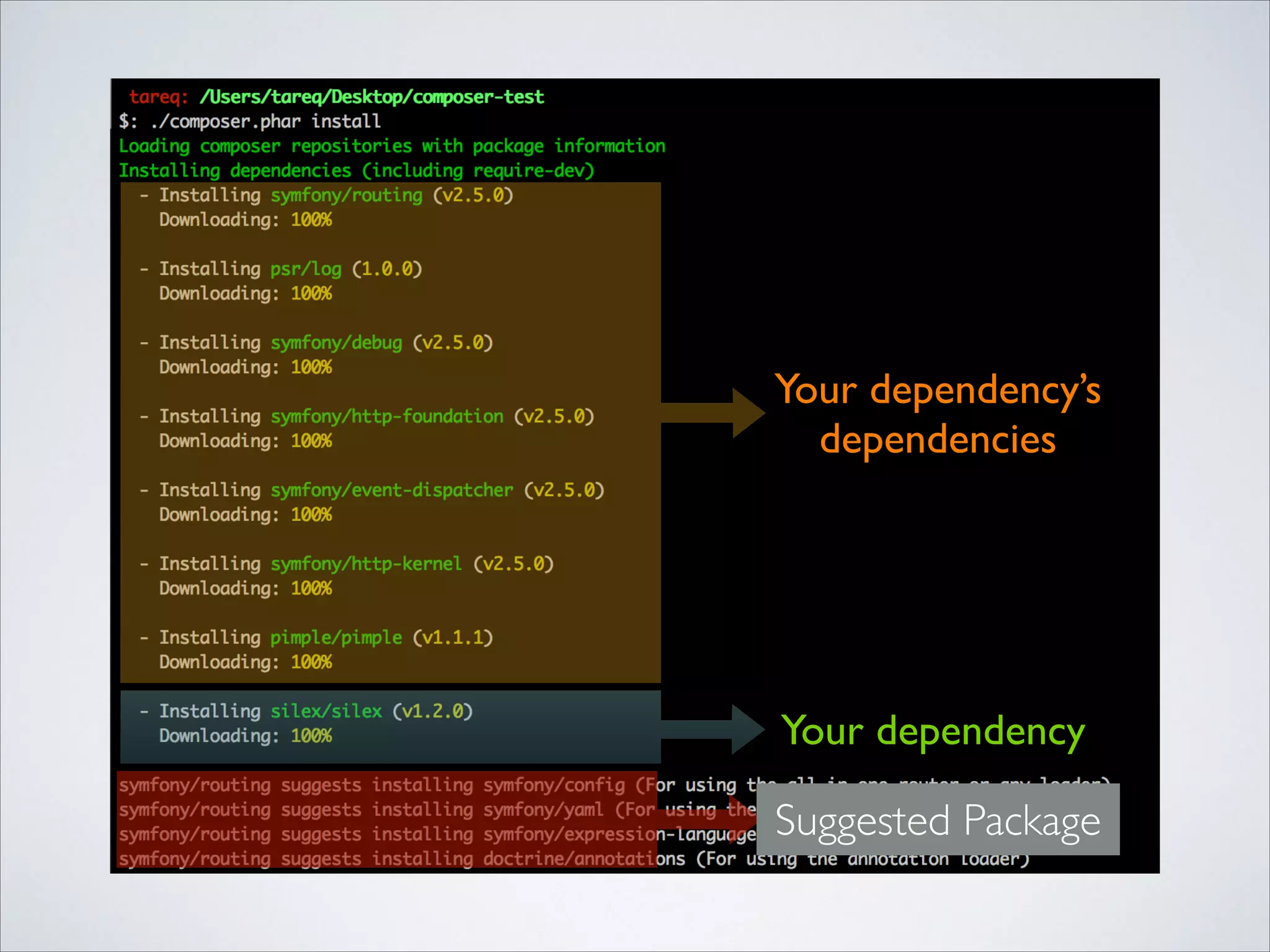
Task: Click the line suggesting symfony/expression-language
Action: [x=437, y=834]
